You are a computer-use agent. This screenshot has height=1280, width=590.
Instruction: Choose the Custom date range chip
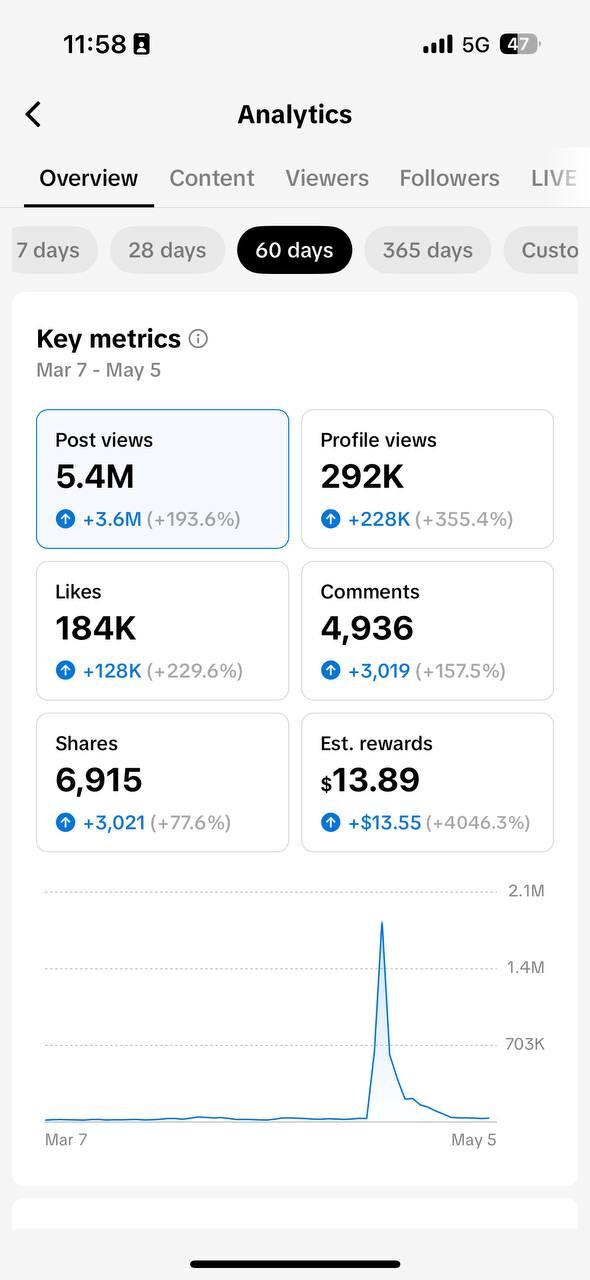pos(541,250)
